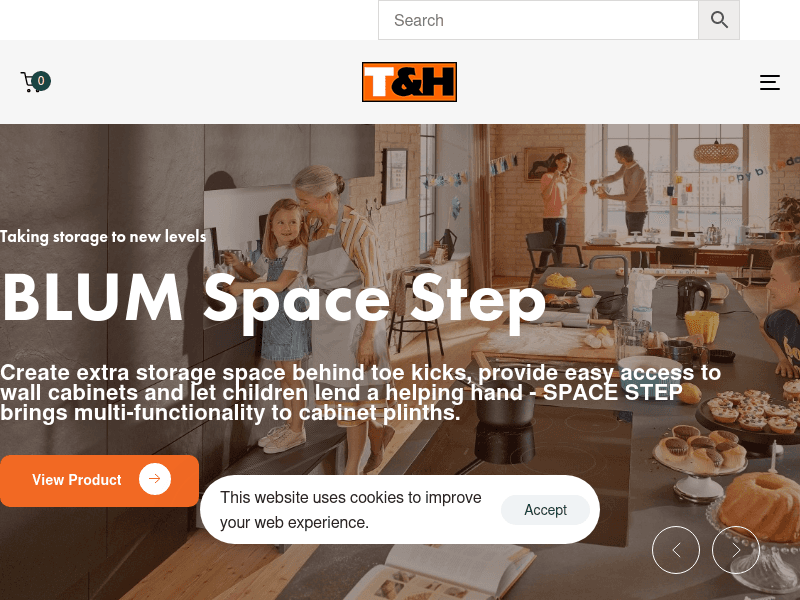Screen dimensions: 800x600
Task: Click the View Product button
Action: pyautogui.click(x=99, y=481)
